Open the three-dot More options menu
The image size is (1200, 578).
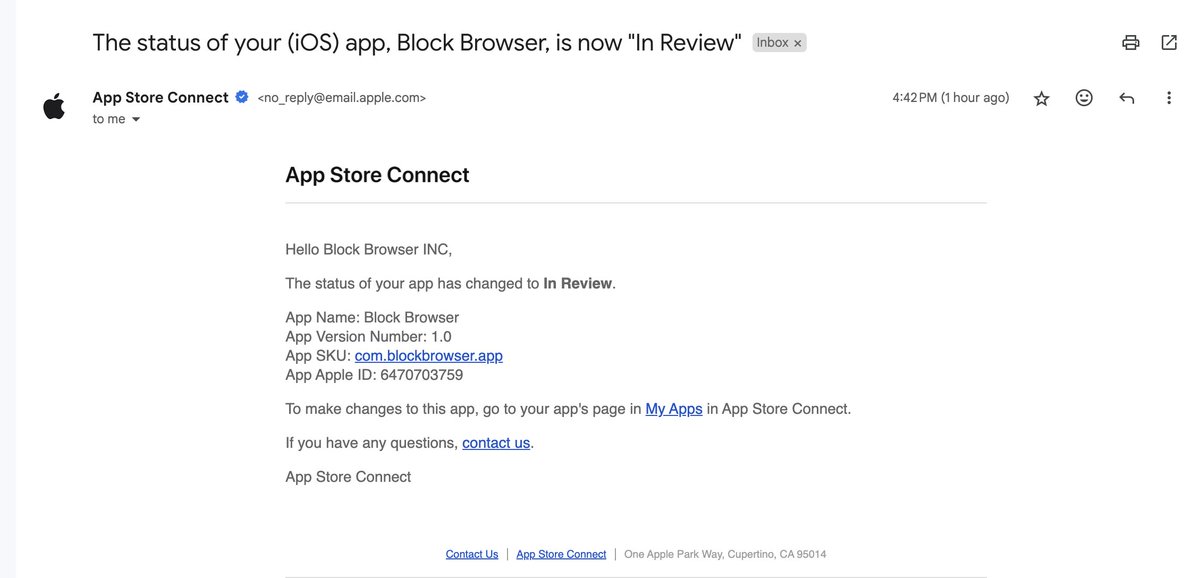[x=1169, y=98]
